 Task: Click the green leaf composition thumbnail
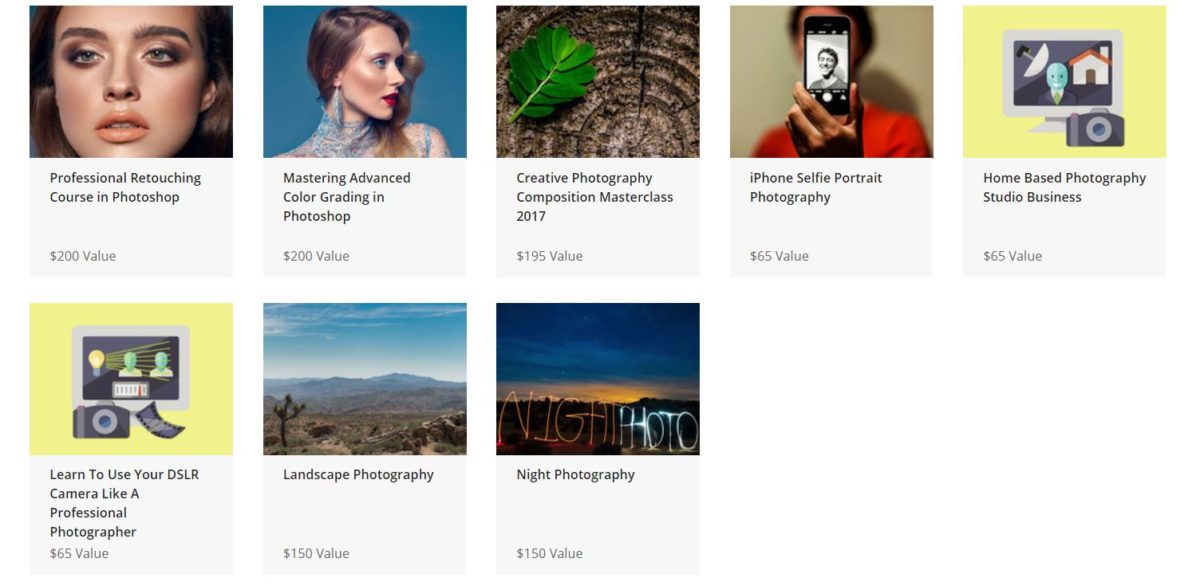597,80
